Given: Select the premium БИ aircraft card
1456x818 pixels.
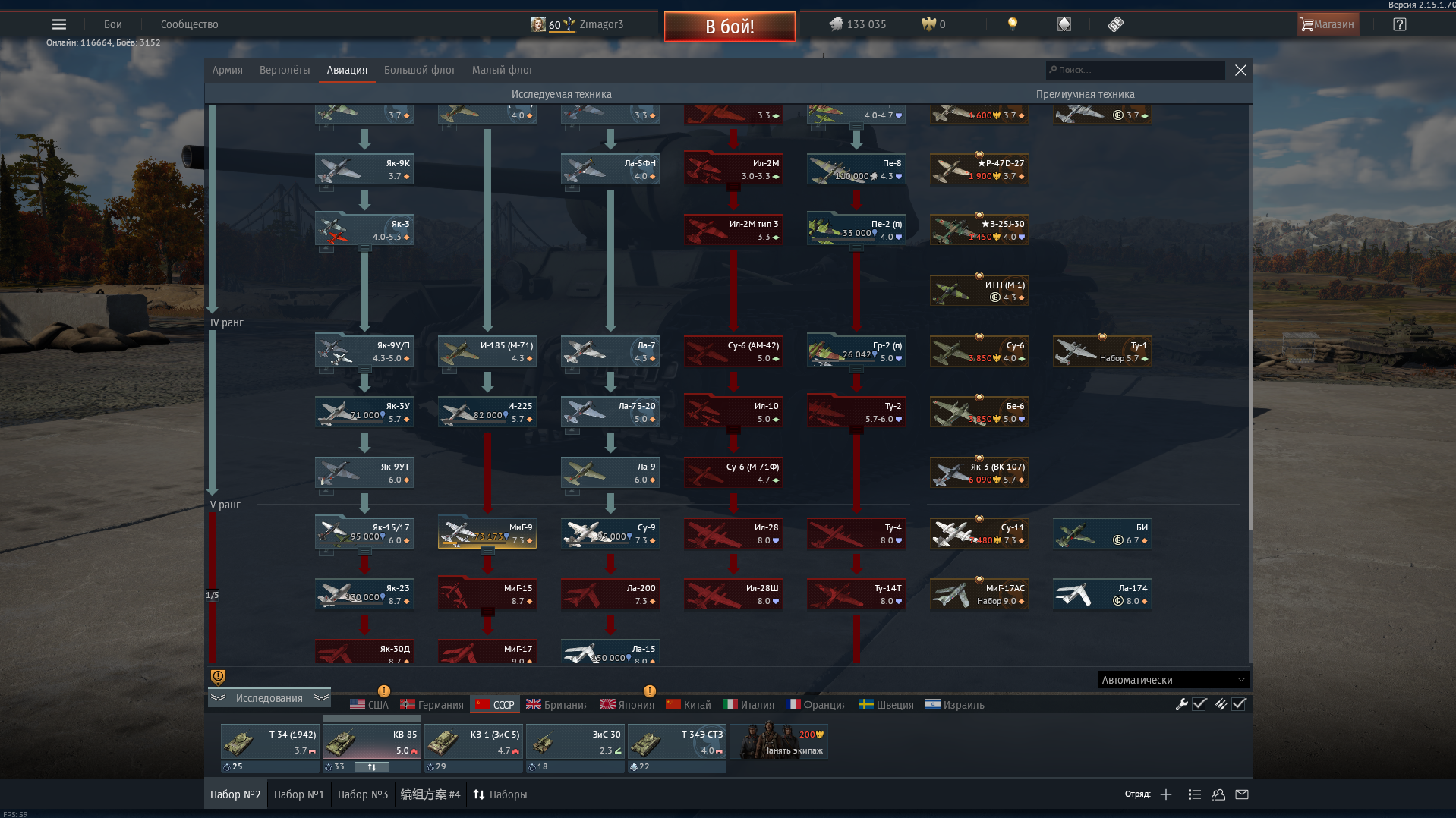Looking at the screenshot, I should pyautogui.click(x=1102, y=533).
